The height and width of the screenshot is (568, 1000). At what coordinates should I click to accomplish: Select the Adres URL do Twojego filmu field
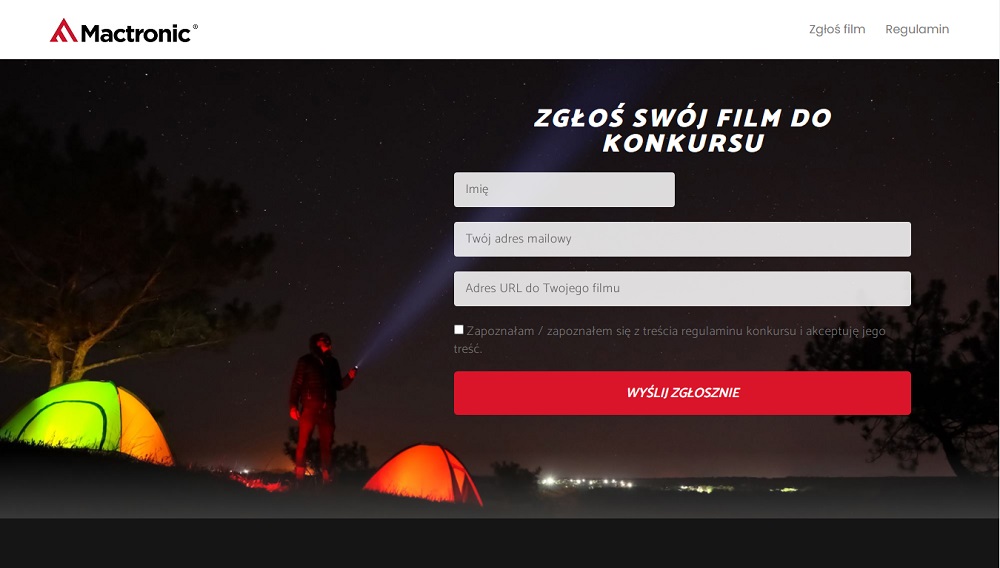tap(682, 289)
